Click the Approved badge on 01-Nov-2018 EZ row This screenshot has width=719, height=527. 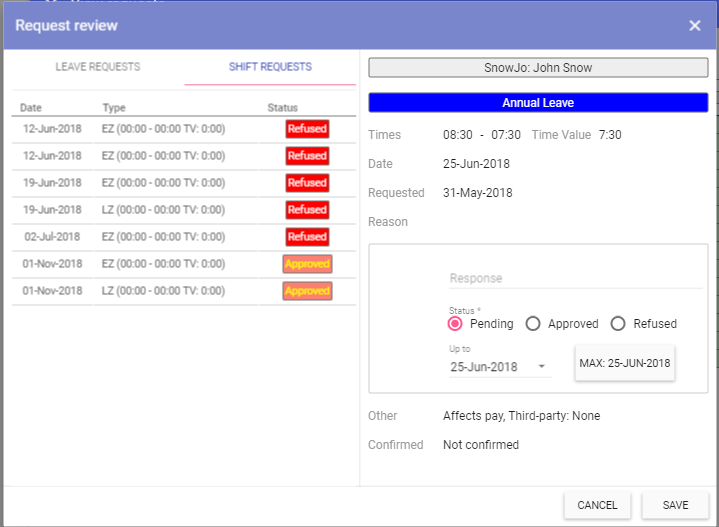(x=307, y=264)
